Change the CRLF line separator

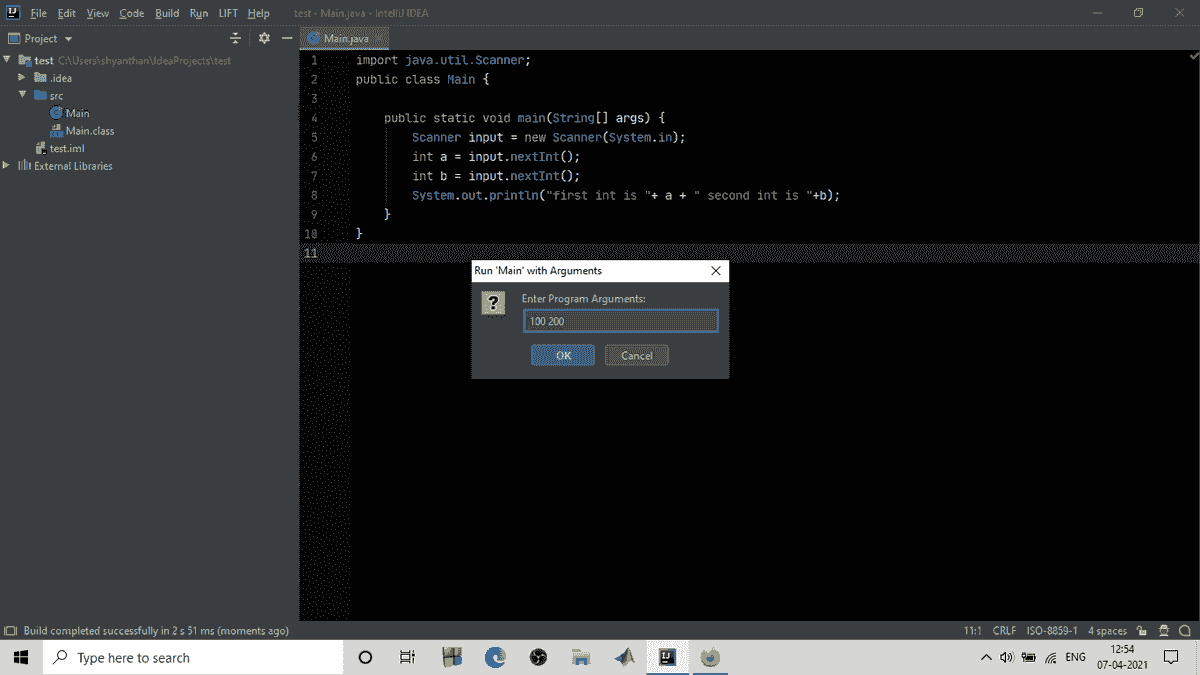[1004, 631]
